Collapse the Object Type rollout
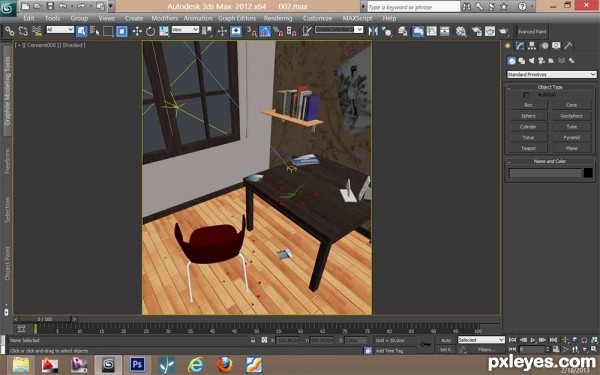This screenshot has width=600, height=375. click(550, 87)
